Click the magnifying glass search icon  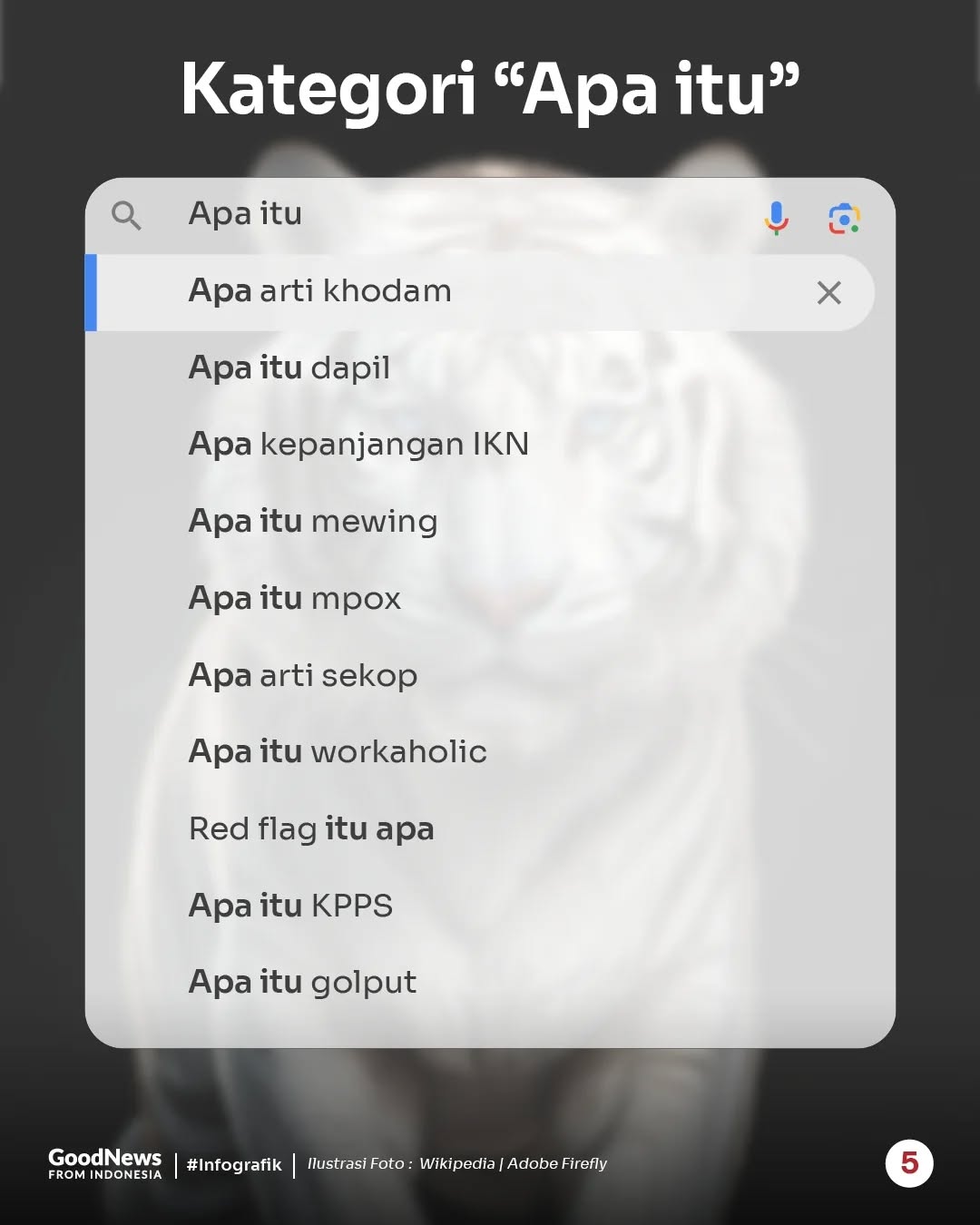pos(126,216)
